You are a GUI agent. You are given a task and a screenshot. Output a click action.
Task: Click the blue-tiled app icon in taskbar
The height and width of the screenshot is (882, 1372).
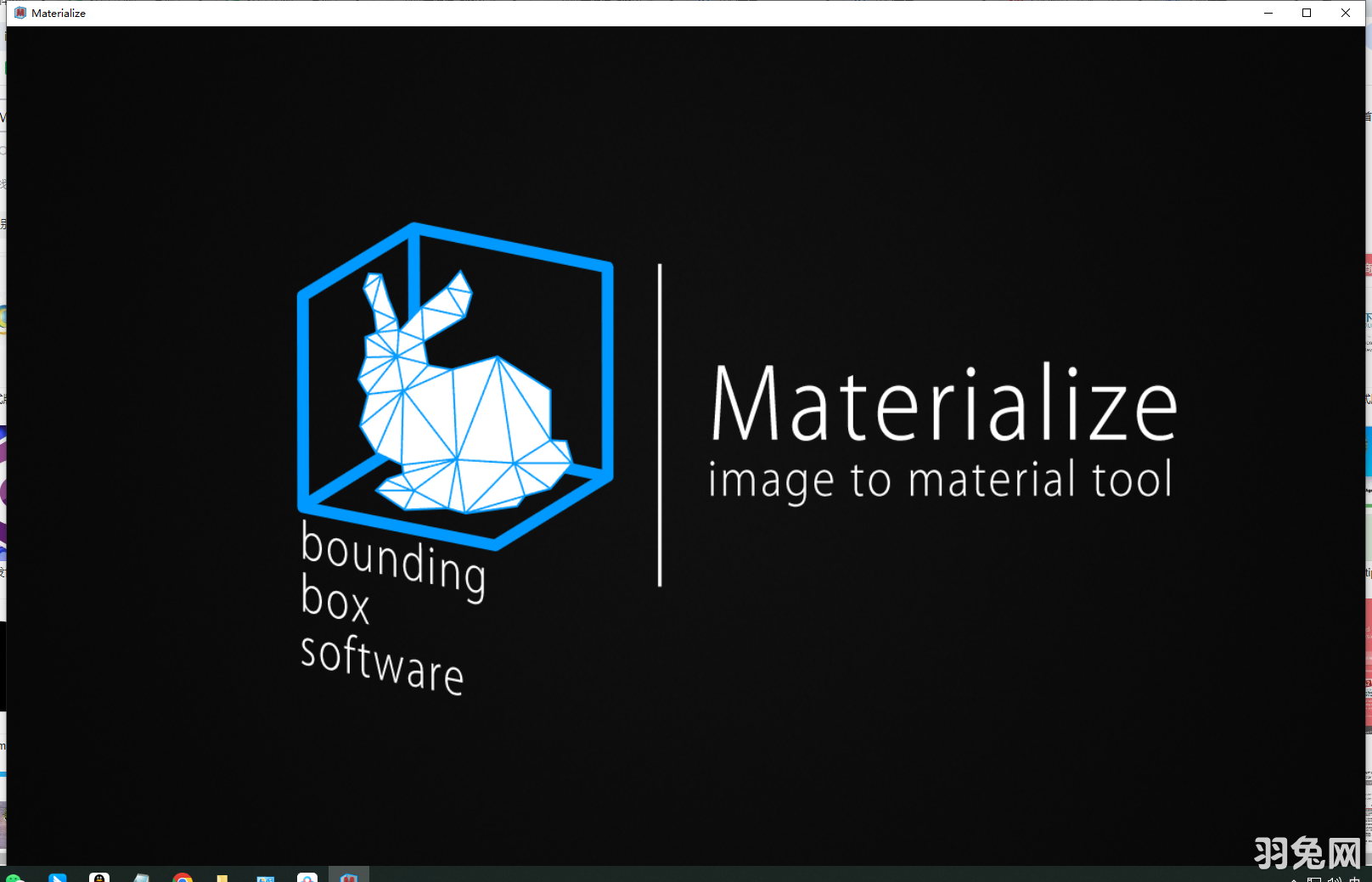point(265,876)
